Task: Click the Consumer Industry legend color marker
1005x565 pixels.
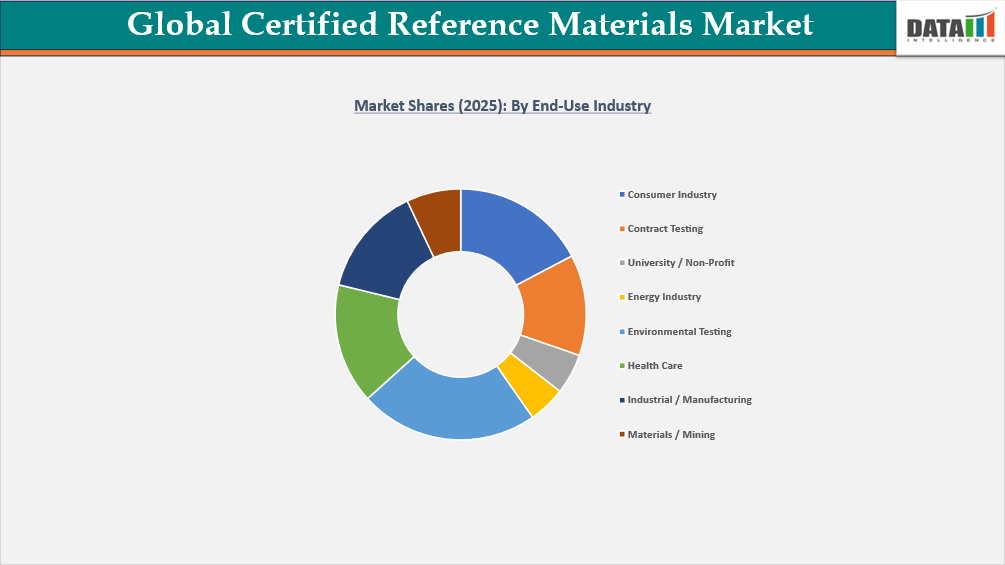Action: (622, 195)
